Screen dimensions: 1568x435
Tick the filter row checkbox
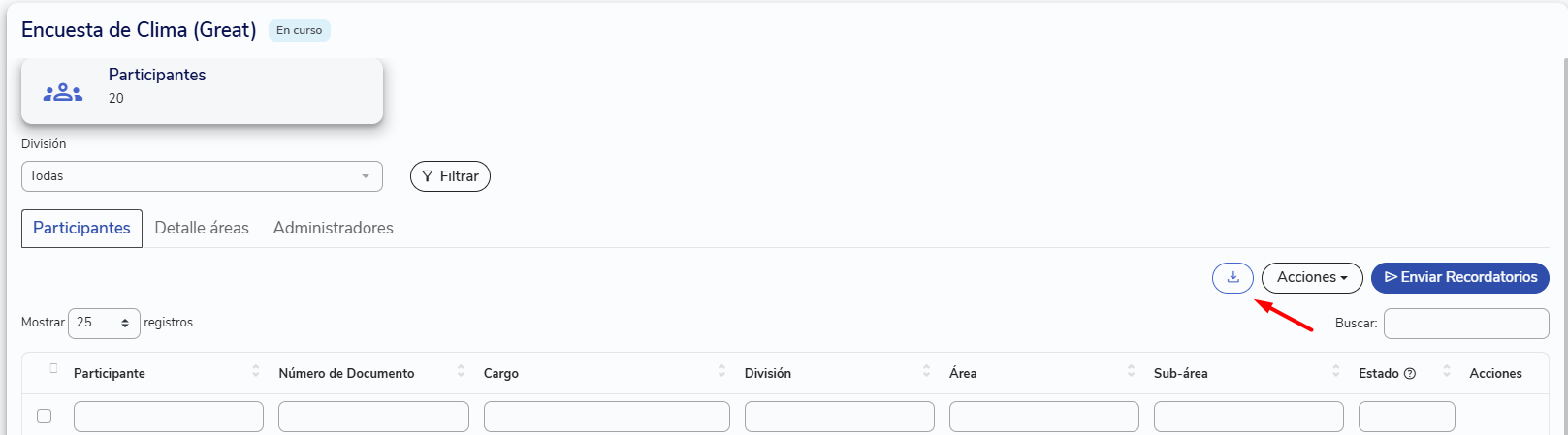(x=44, y=417)
